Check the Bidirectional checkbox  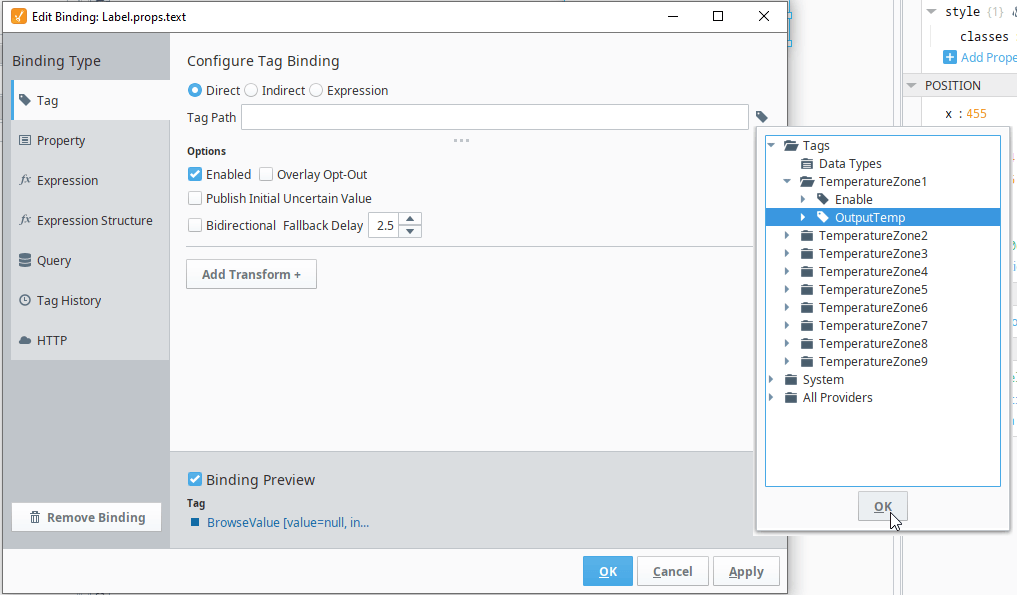[195, 225]
